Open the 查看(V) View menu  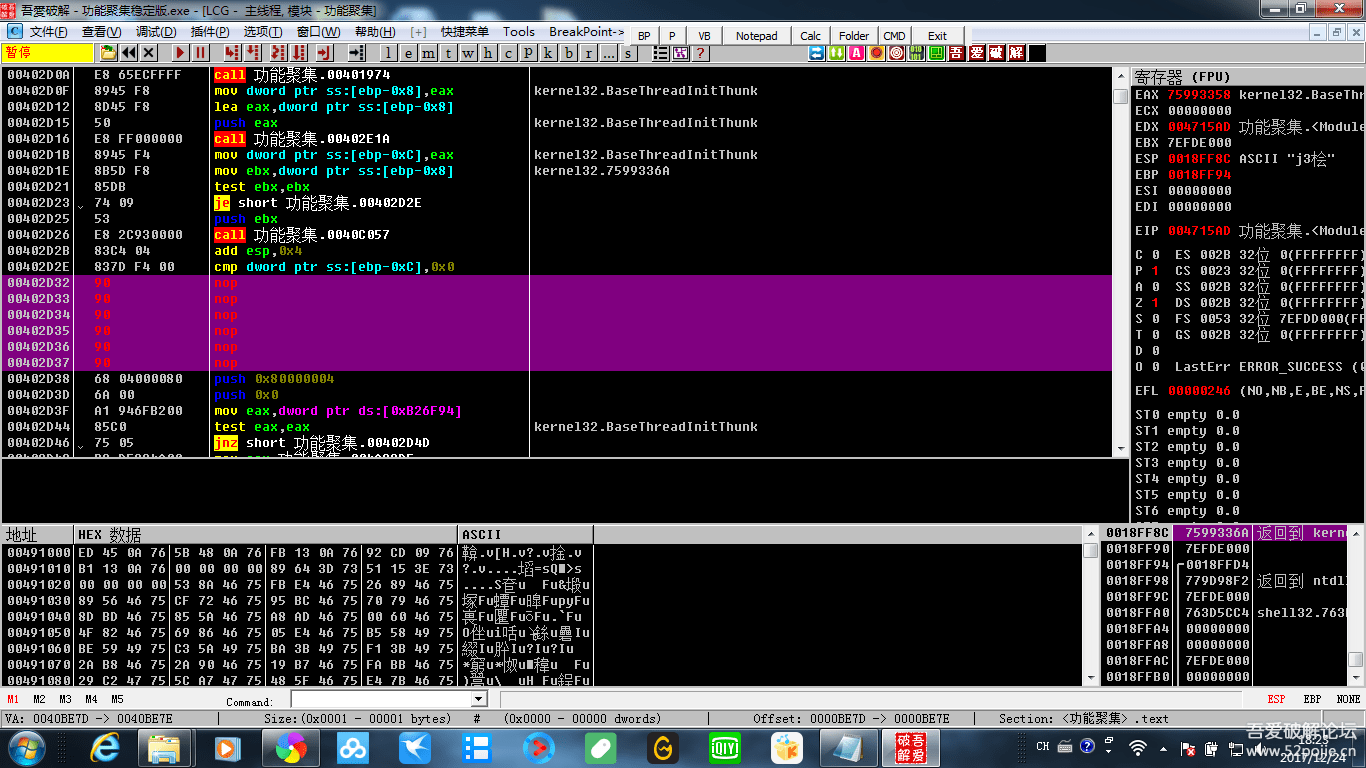102,32
